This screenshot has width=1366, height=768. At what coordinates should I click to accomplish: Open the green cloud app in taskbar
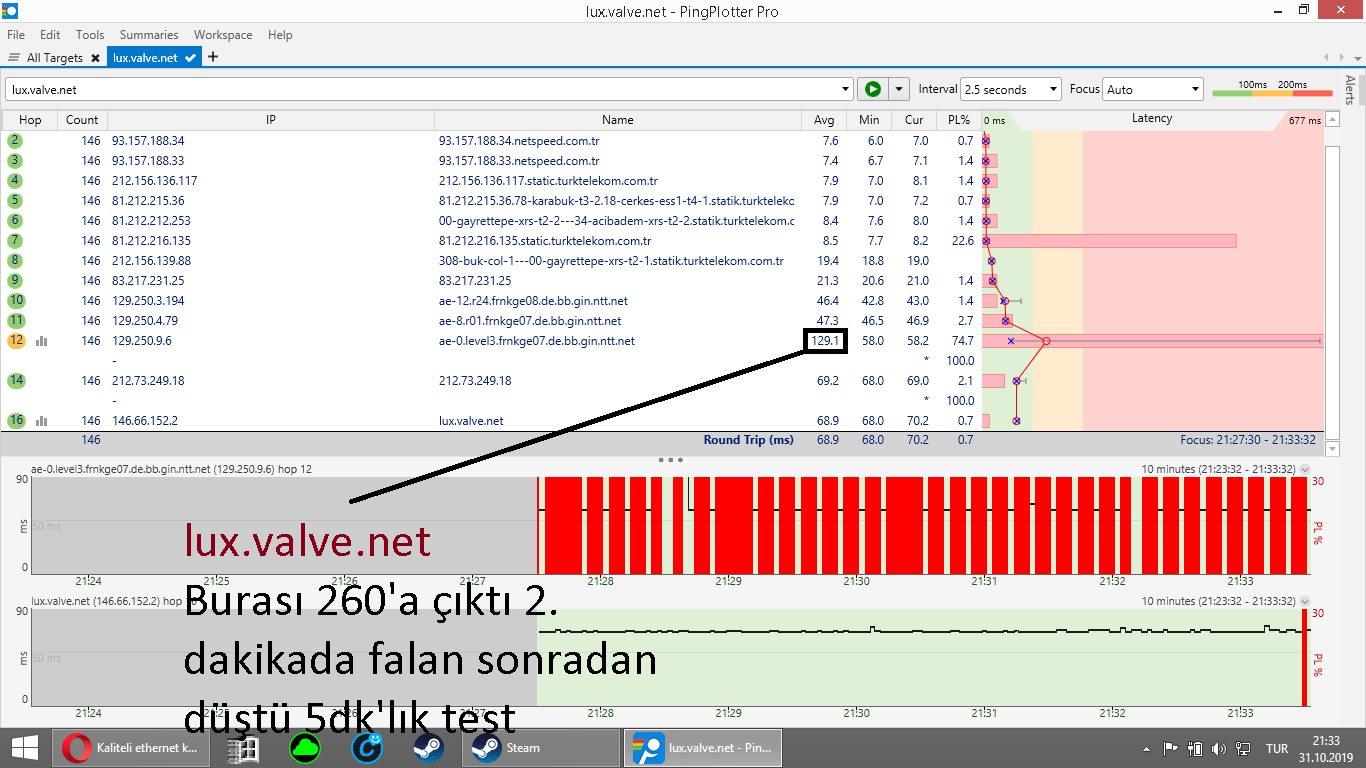coord(304,747)
